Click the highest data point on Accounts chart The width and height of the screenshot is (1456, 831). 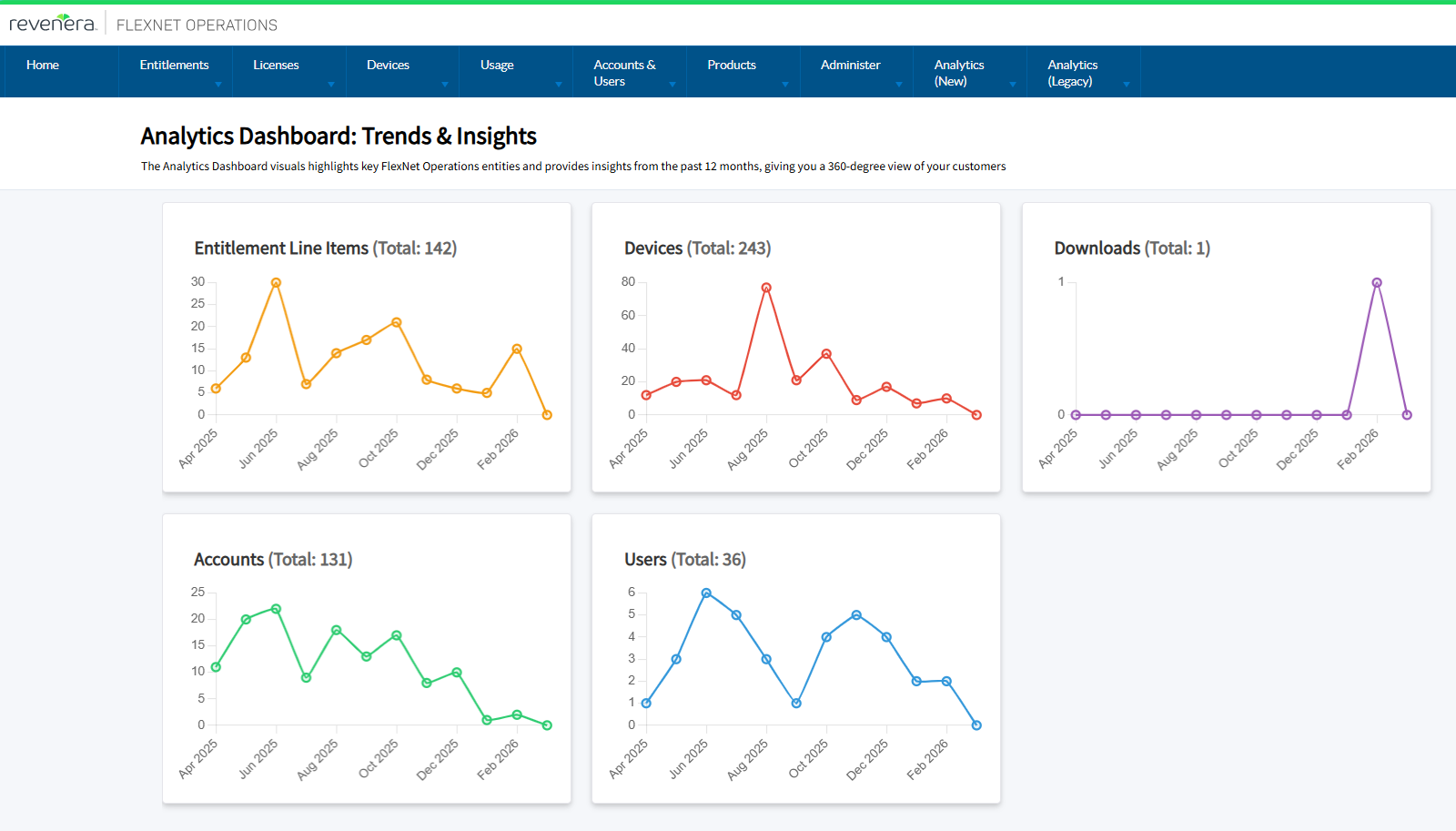click(x=275, y=607)
